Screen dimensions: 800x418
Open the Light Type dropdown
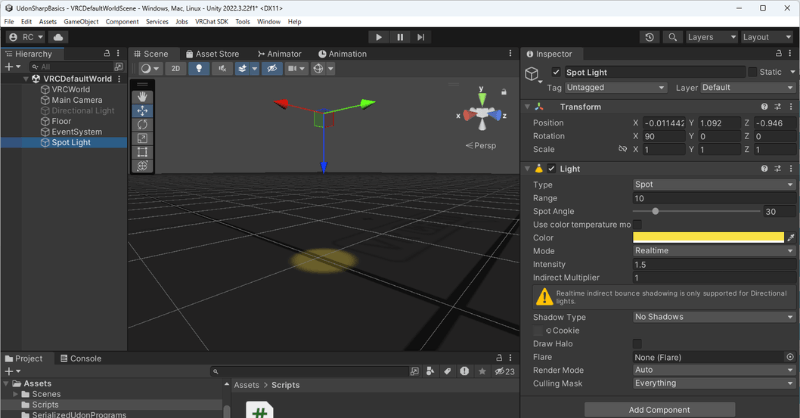pyautogui.click(x=714, y=185)
